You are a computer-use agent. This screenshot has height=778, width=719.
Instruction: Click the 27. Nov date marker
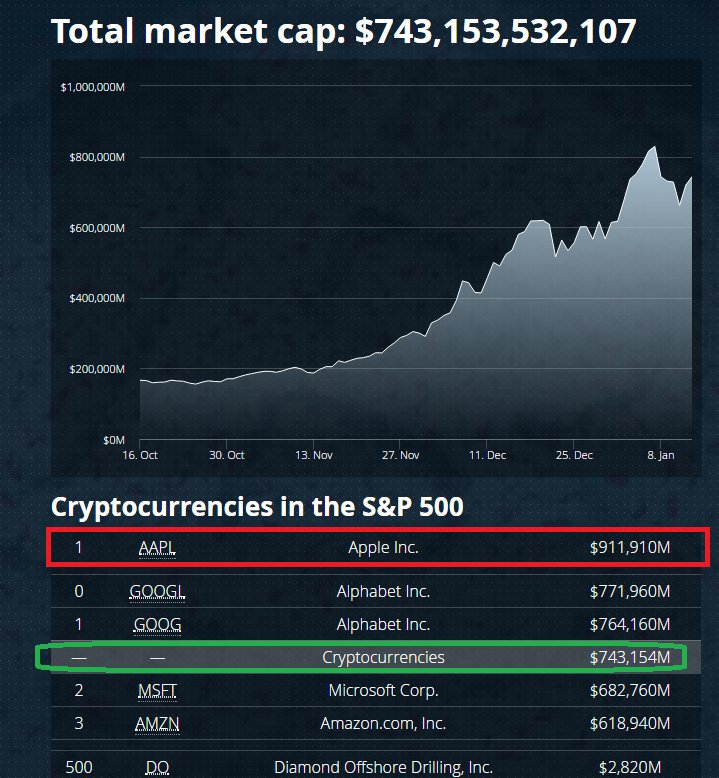400,455
